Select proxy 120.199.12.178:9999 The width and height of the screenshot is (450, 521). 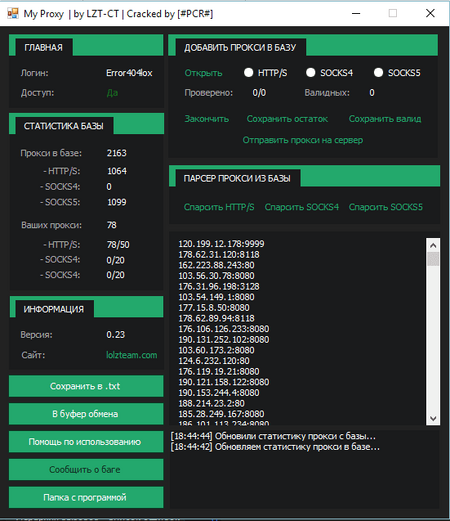[221, 244]
